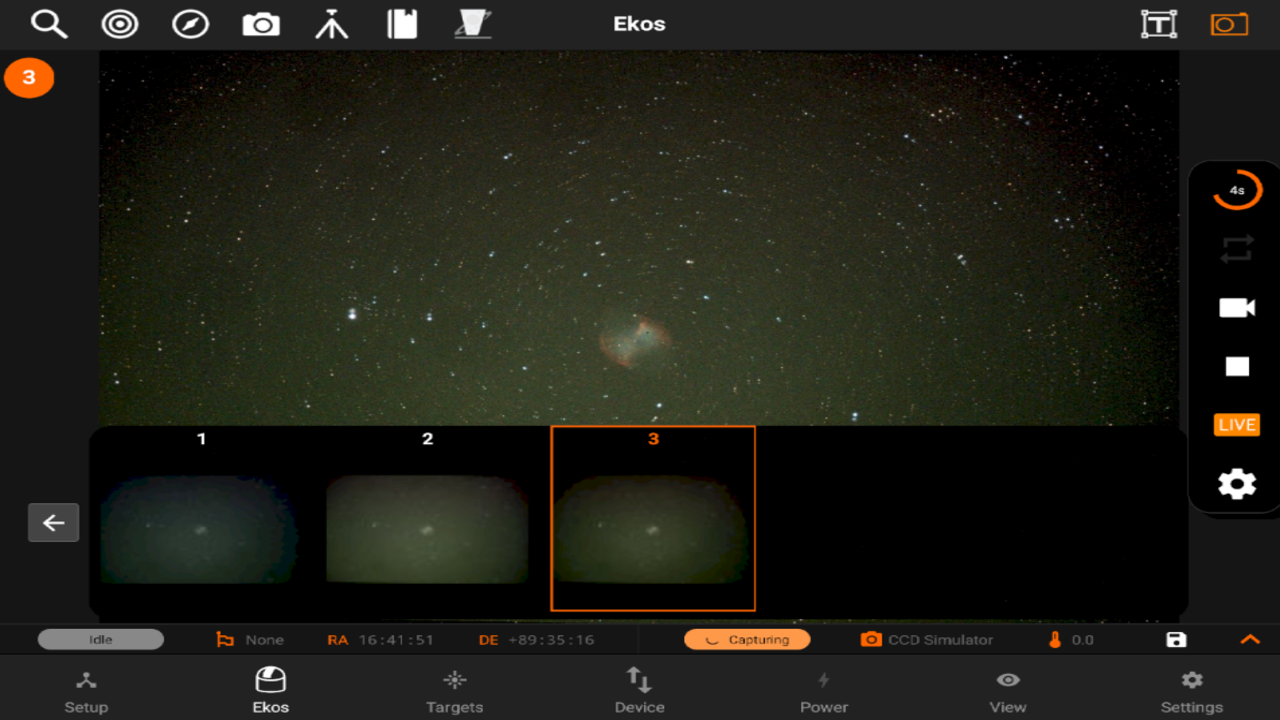
Task: Toggle the LIVE view mode
Action: coord(1237,425)
